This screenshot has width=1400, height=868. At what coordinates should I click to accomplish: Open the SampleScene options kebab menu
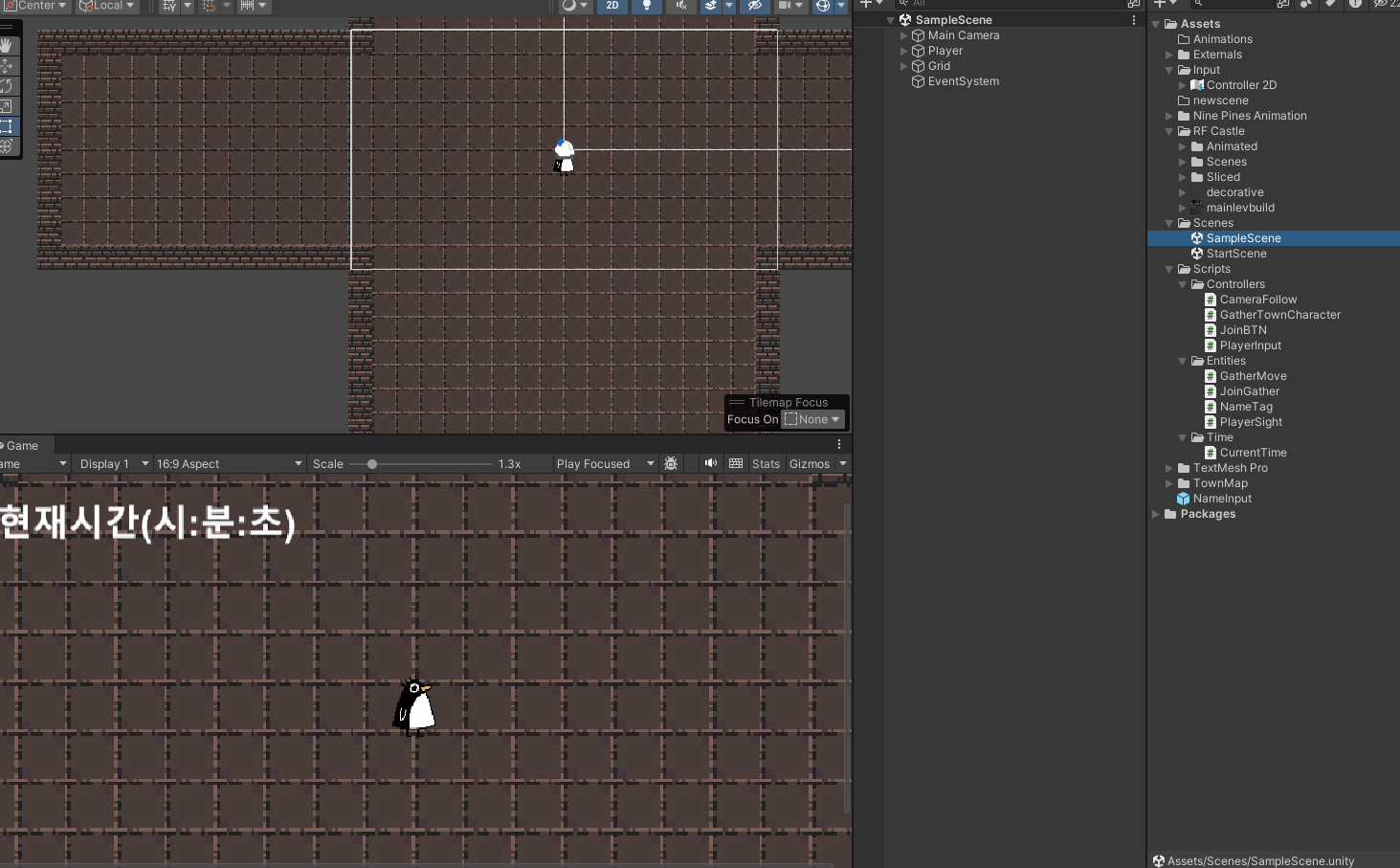pos(1134,20)
